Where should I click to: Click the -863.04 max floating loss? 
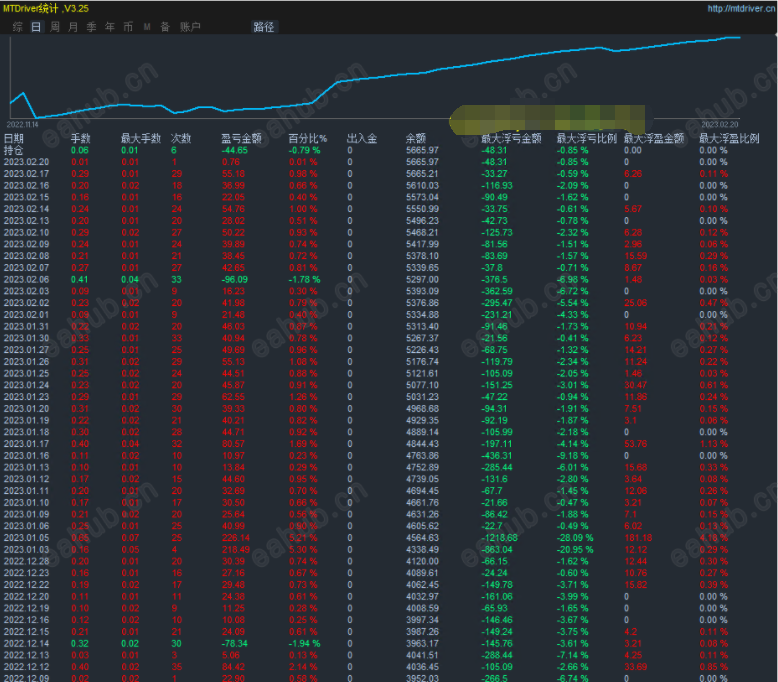[x=497, y=550]
